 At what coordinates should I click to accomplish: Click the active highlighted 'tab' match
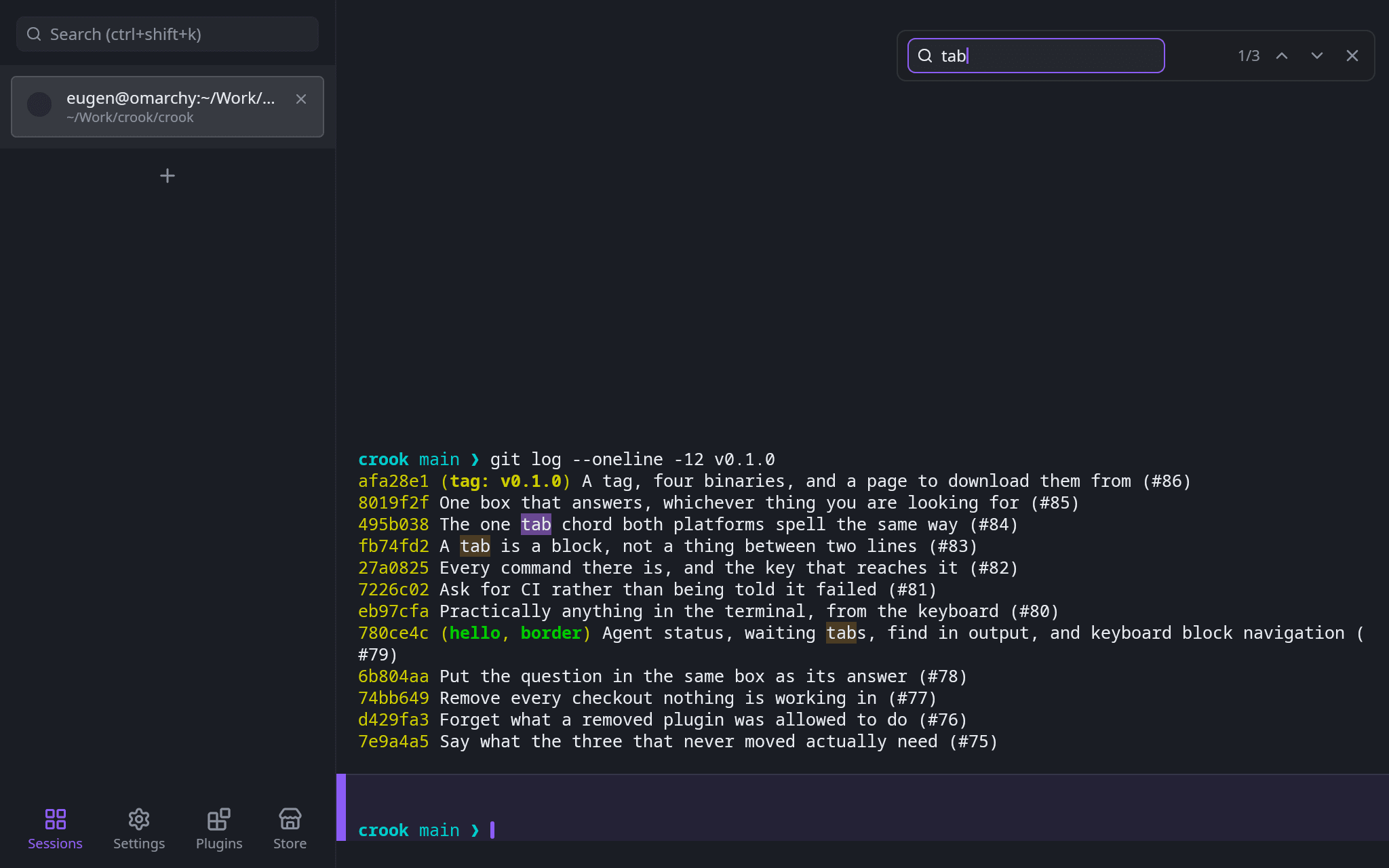(x=536, y=524)
